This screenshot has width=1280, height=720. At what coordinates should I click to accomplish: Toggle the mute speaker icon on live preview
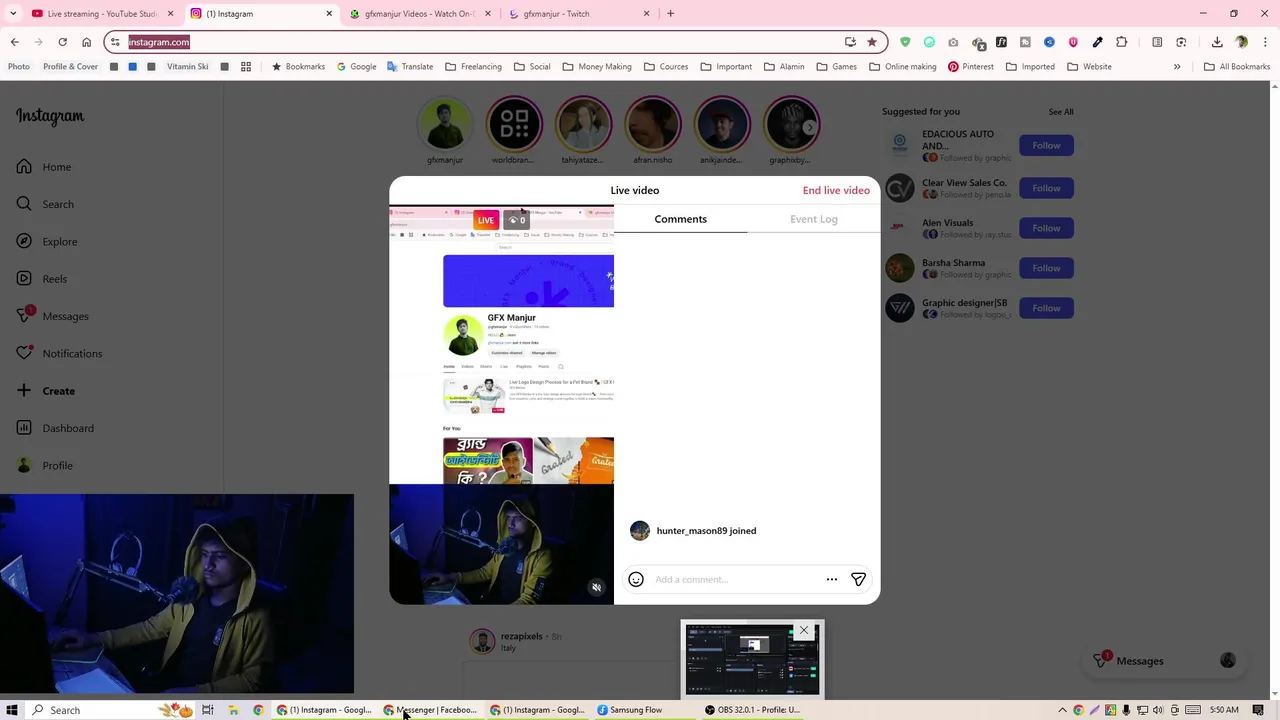click(596, 587)
